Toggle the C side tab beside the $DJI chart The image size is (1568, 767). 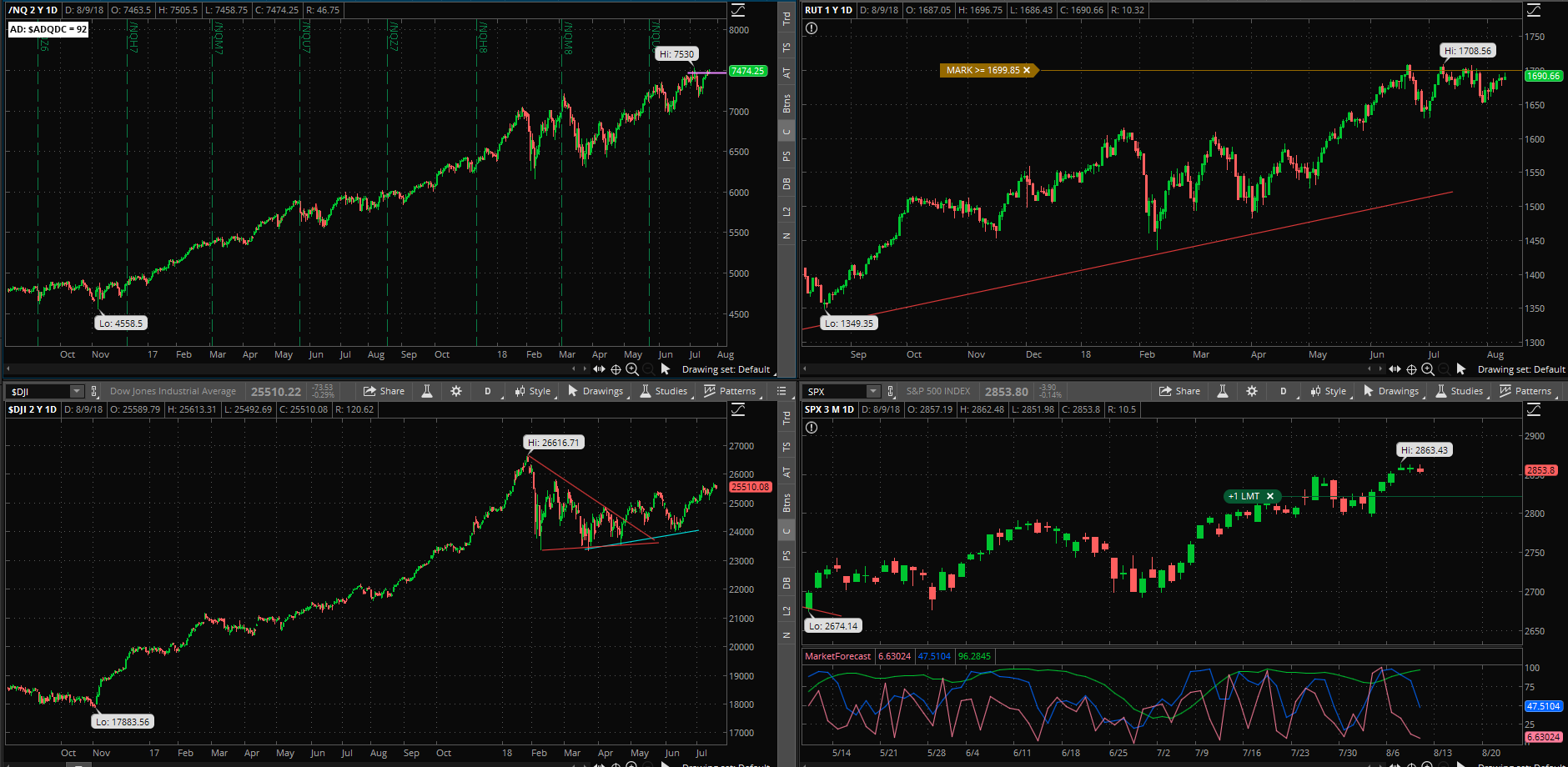coord(787,530)
